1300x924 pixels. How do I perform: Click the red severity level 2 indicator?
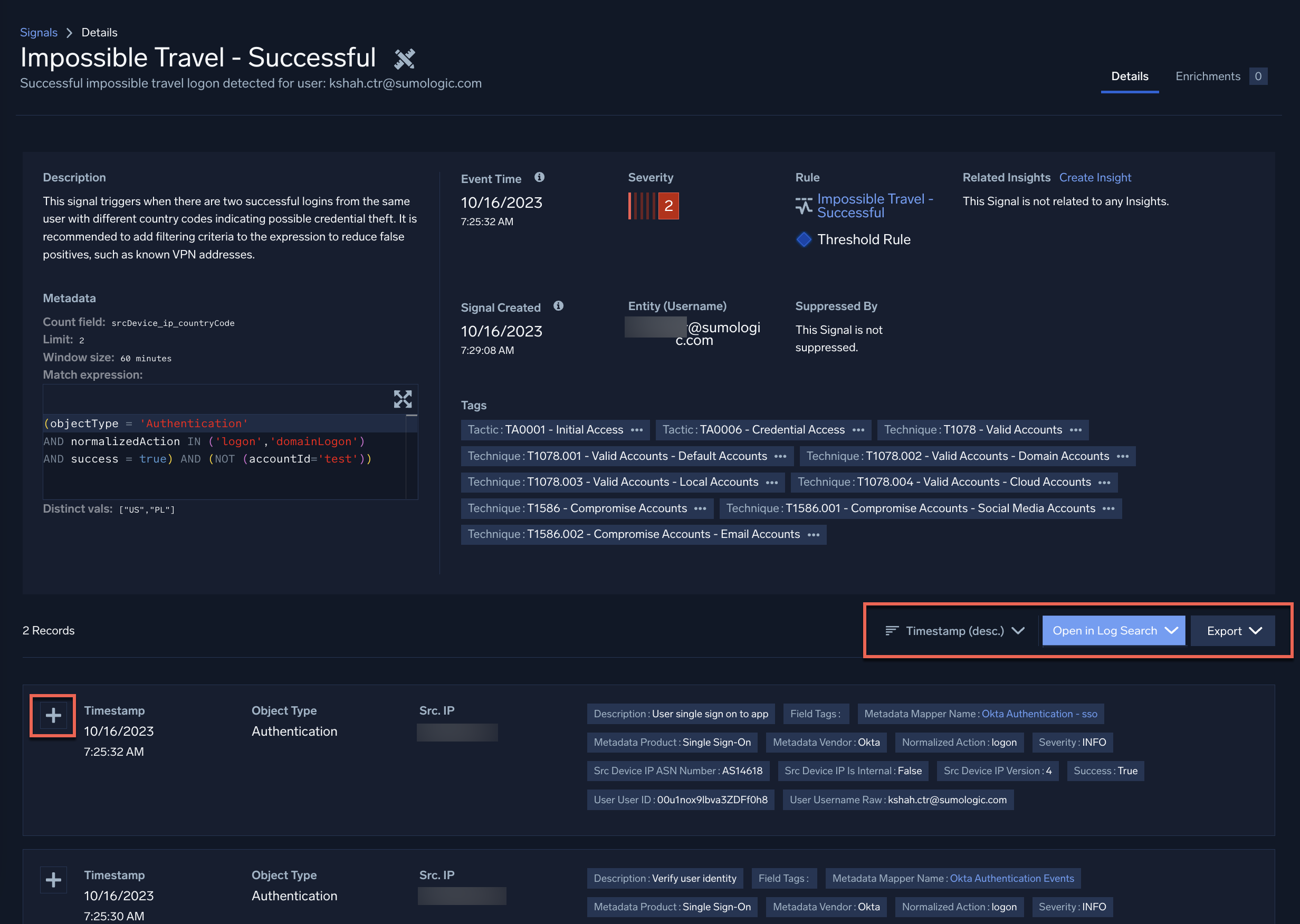point(668,206)
